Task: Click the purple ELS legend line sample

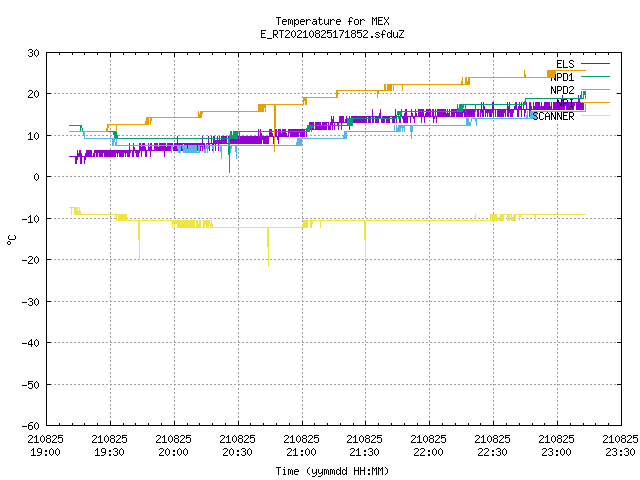Action: click(x=595, y=64)
